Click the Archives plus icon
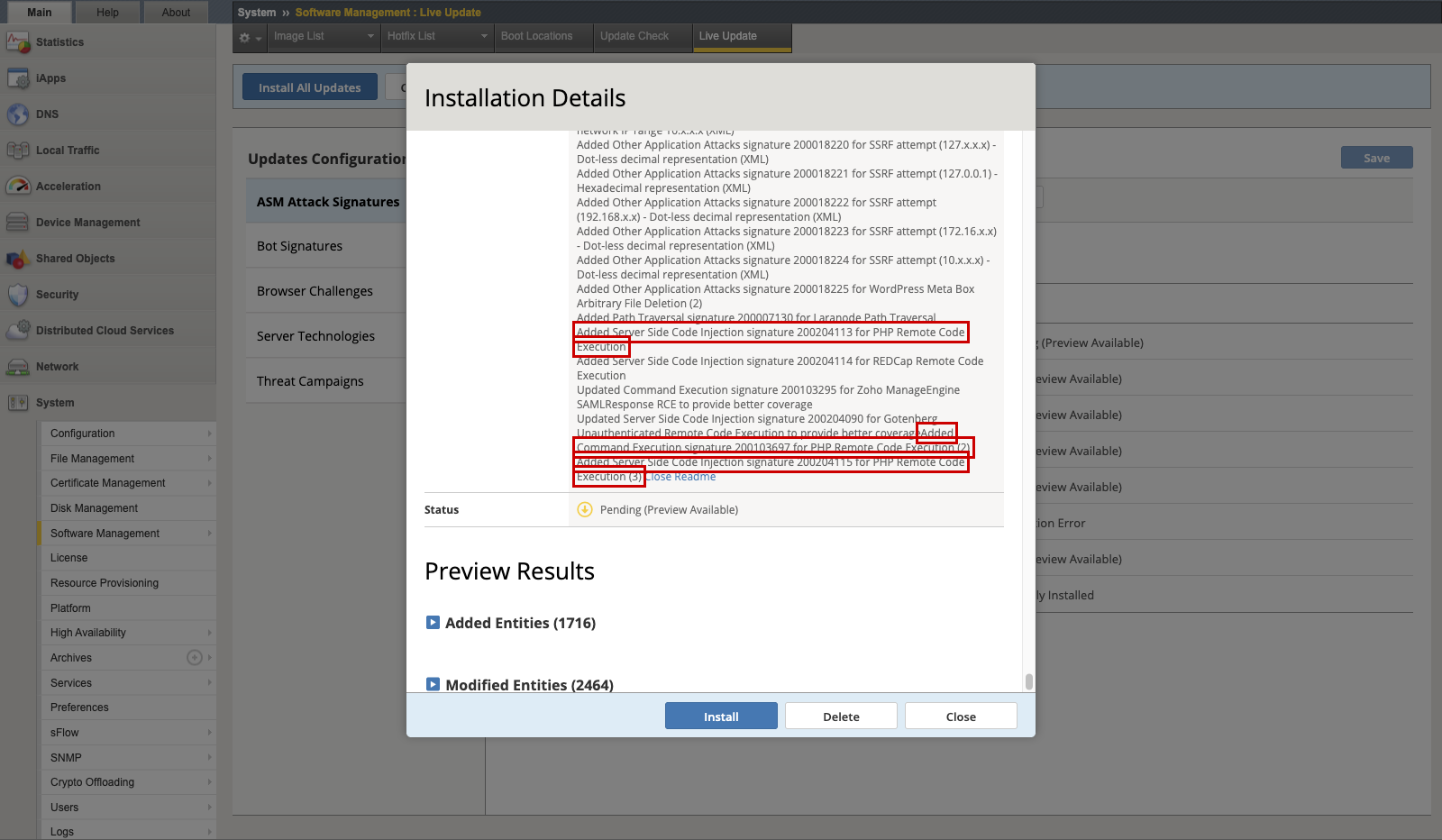The image size is (1442, 840). (x=194, y=657)
